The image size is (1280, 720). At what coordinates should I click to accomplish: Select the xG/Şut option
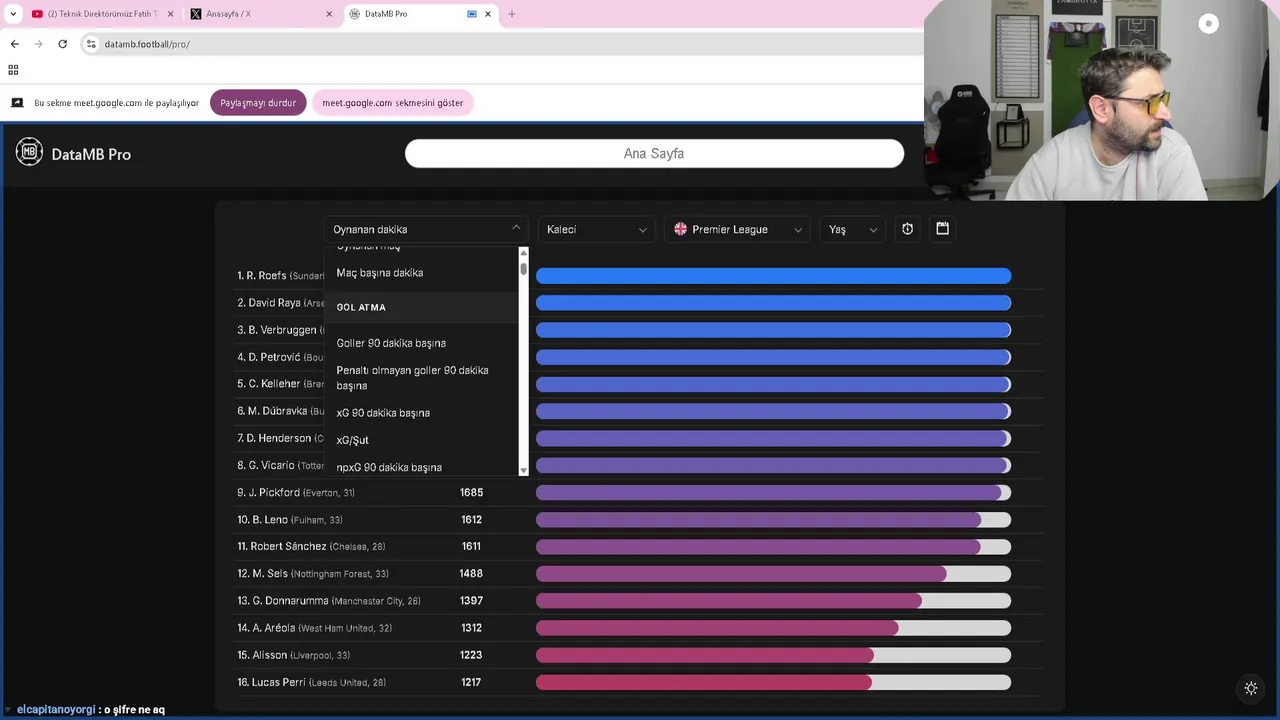420,440
